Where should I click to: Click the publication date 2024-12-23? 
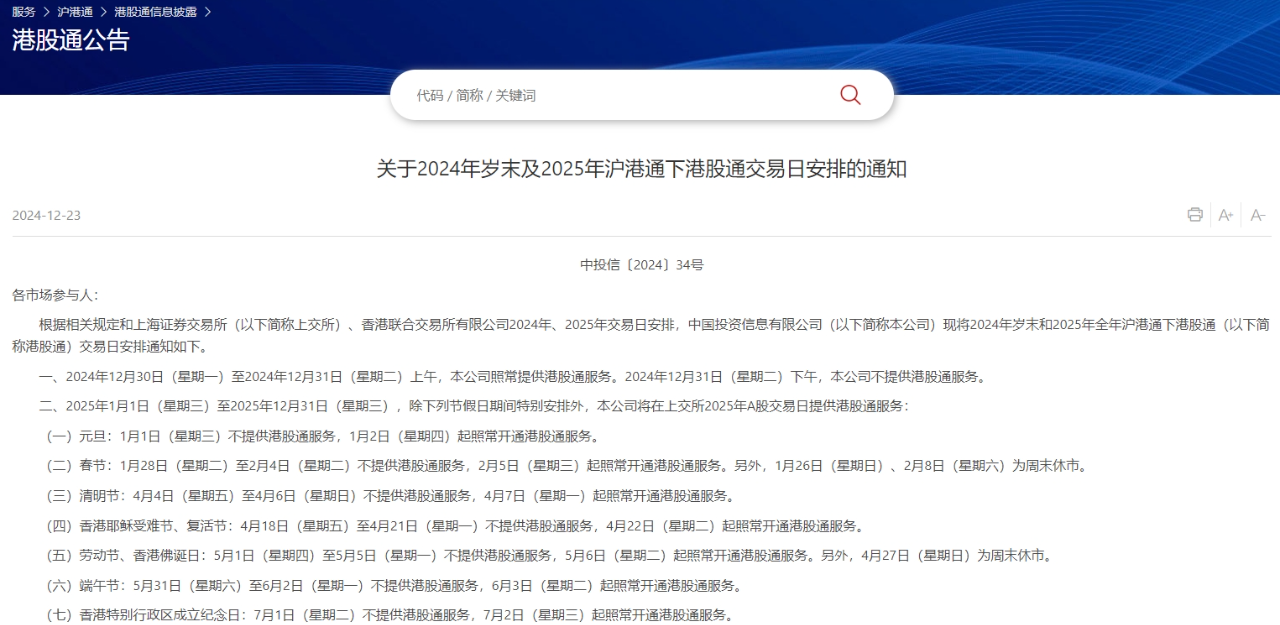[44, 215]
